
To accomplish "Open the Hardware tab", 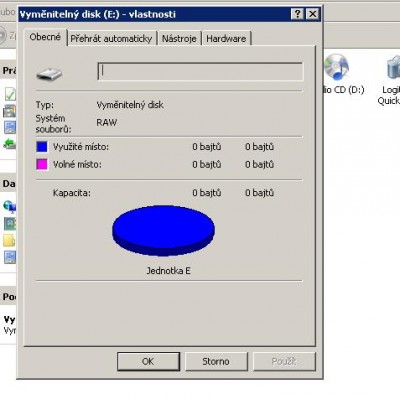I will coord(226,39).
